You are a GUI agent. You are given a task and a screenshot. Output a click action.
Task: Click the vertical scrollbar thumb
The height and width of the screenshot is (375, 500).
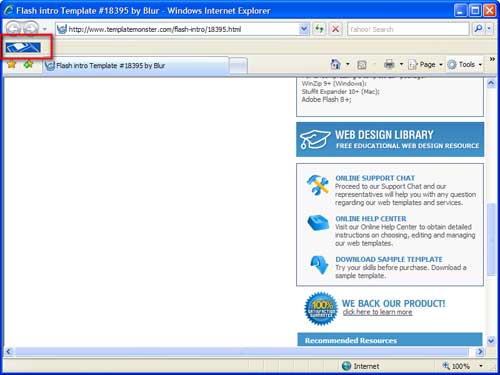pos(491,239)
